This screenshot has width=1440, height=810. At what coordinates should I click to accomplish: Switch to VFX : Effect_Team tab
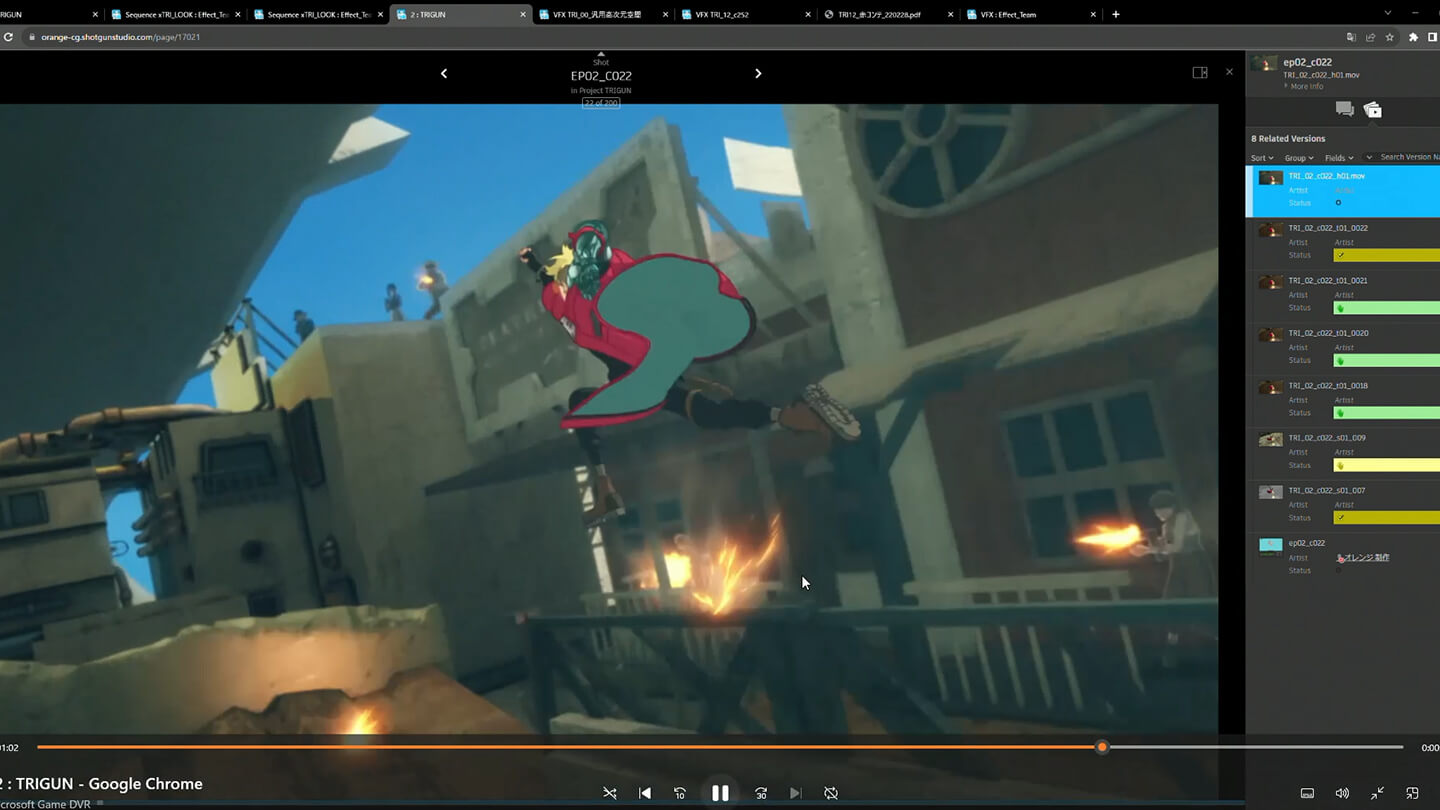[1030, 14]
